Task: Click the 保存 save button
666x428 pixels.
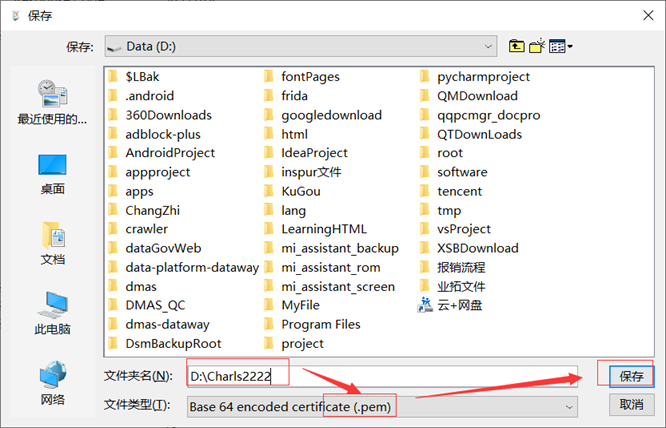Action: click(x=631, y=376)
